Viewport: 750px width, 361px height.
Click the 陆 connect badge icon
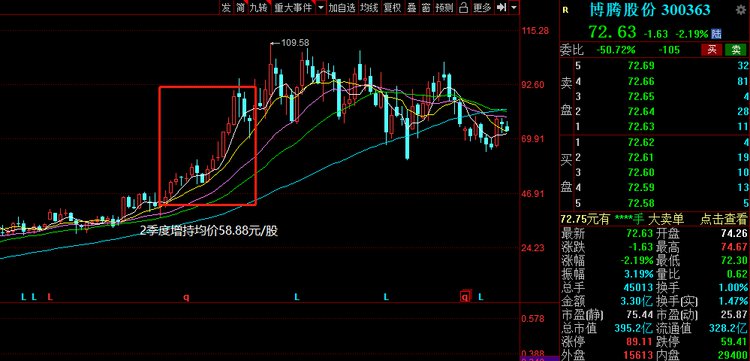pos(716,34)
